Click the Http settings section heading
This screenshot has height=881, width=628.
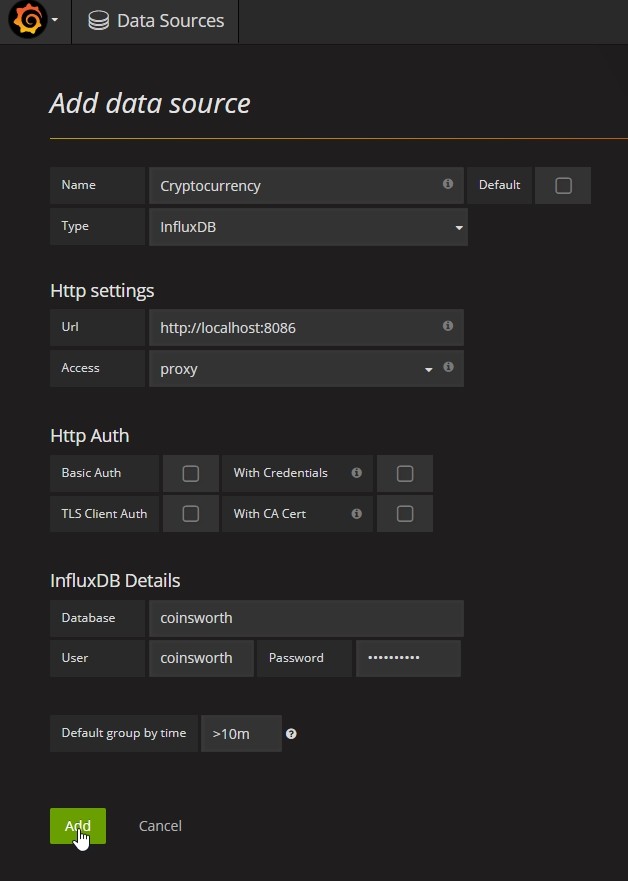(102, 290)
